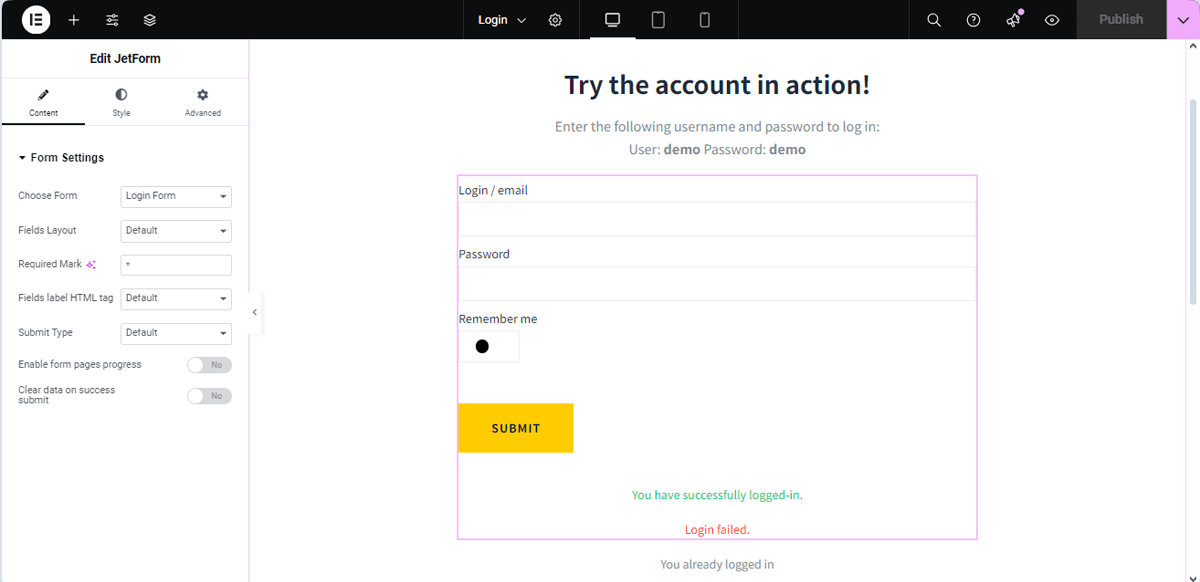Switch to the Advanced tab
Image resolution: width=1200 pixels, height=582 pixels.
click(x=202, y=101)
